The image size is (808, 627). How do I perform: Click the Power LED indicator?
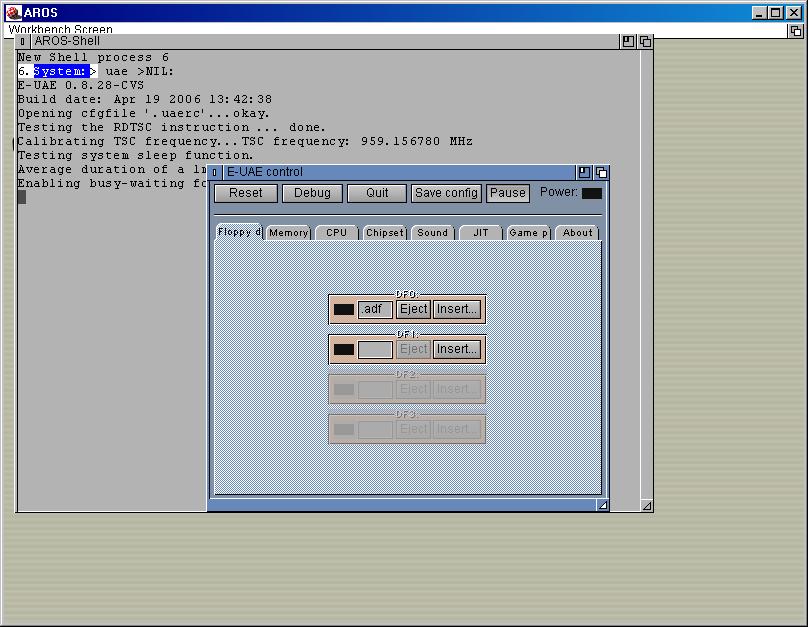[592, 193]
